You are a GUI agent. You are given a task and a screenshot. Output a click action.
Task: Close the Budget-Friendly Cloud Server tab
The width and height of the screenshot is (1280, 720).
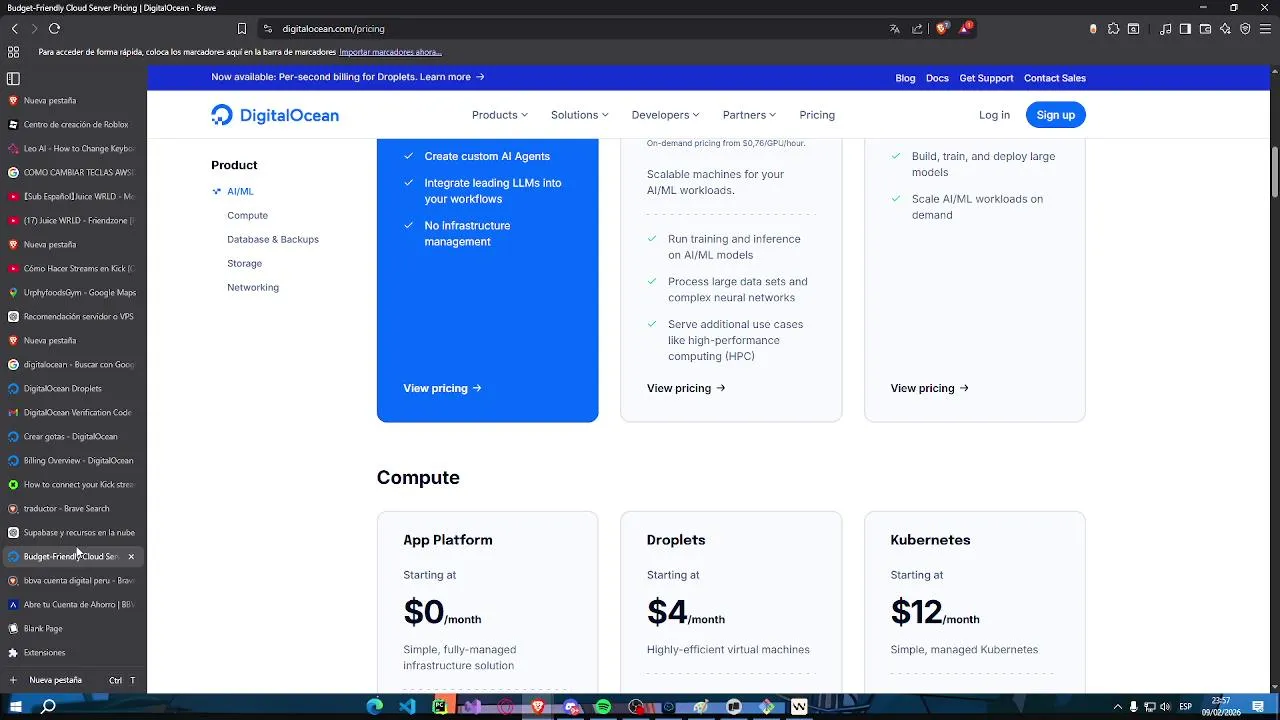[131, 557]
